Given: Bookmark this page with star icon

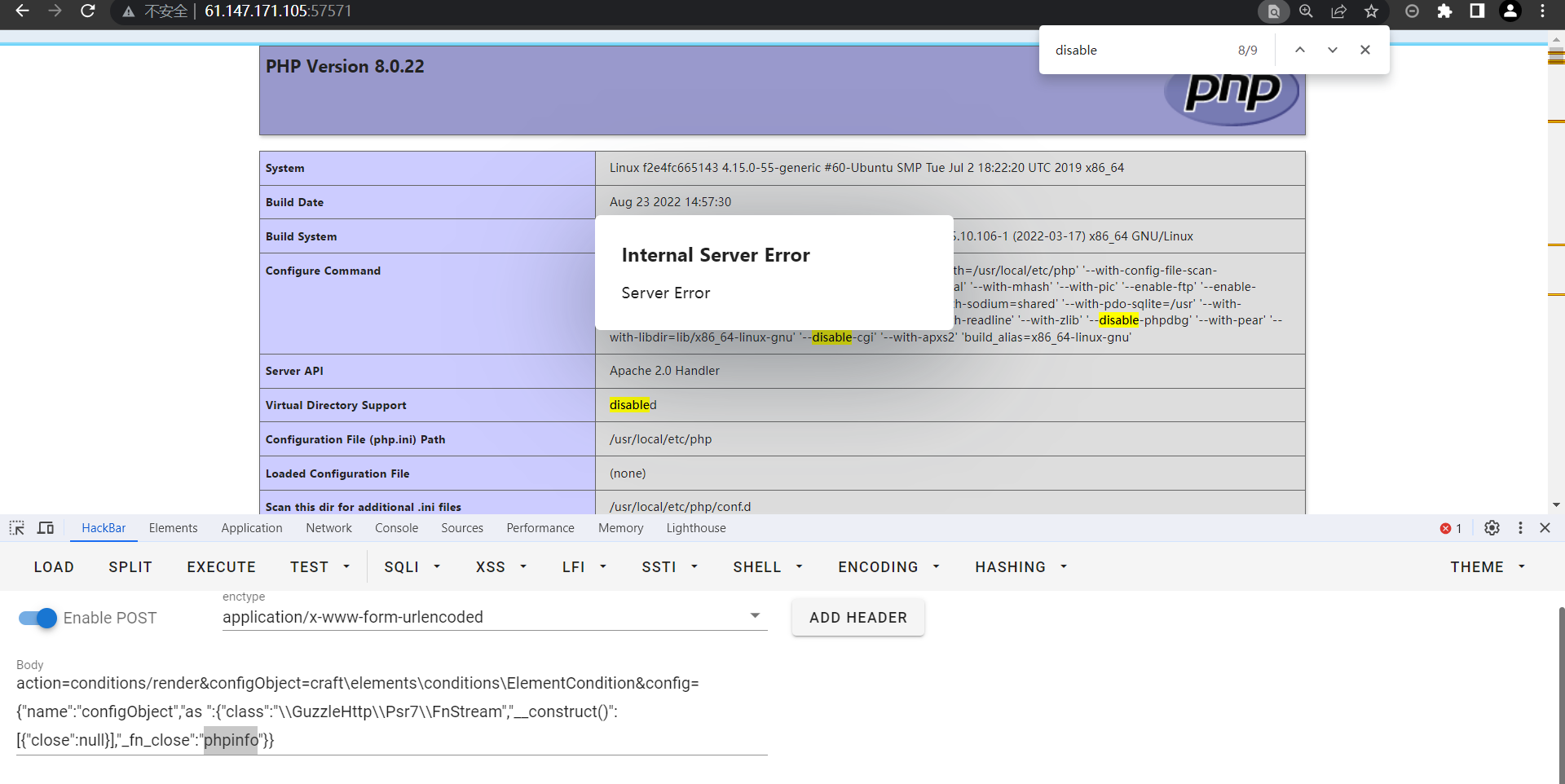Looking at the screenshot, I should pos(1372,11).
